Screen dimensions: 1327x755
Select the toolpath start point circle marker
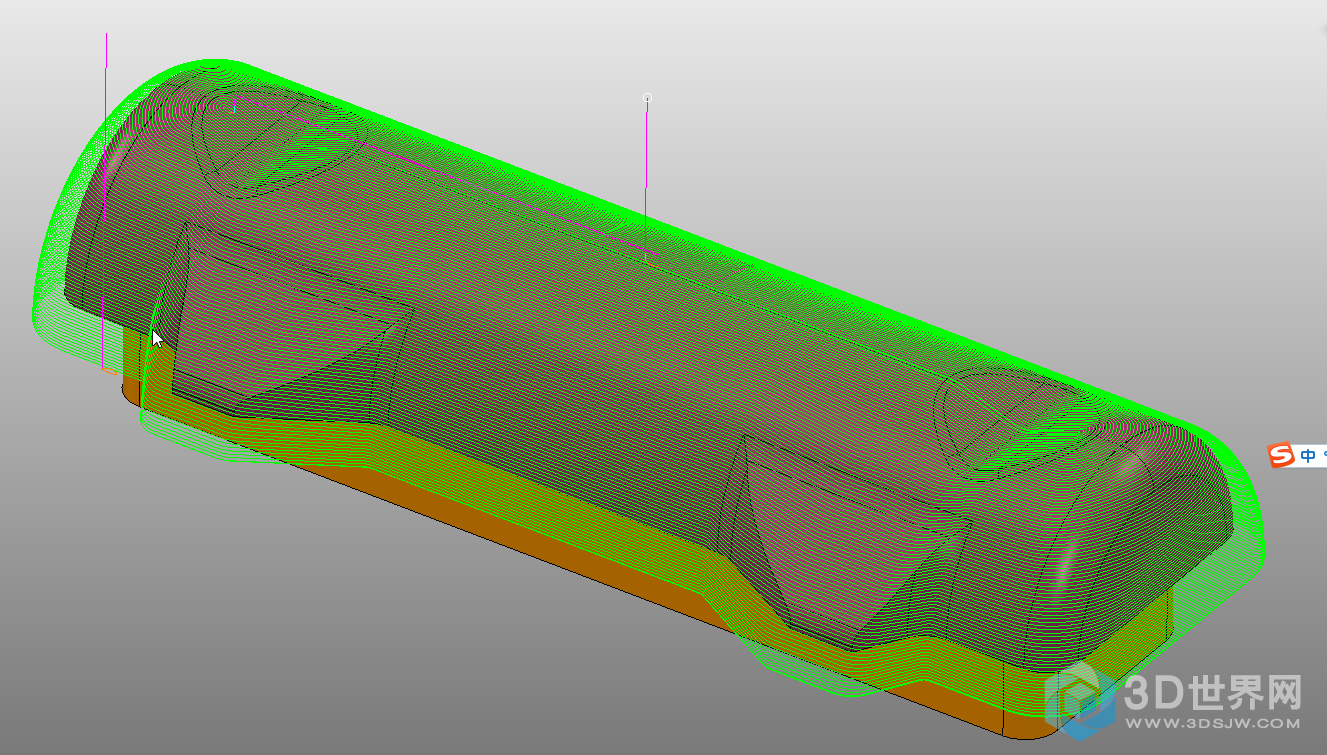click(647, 98)
